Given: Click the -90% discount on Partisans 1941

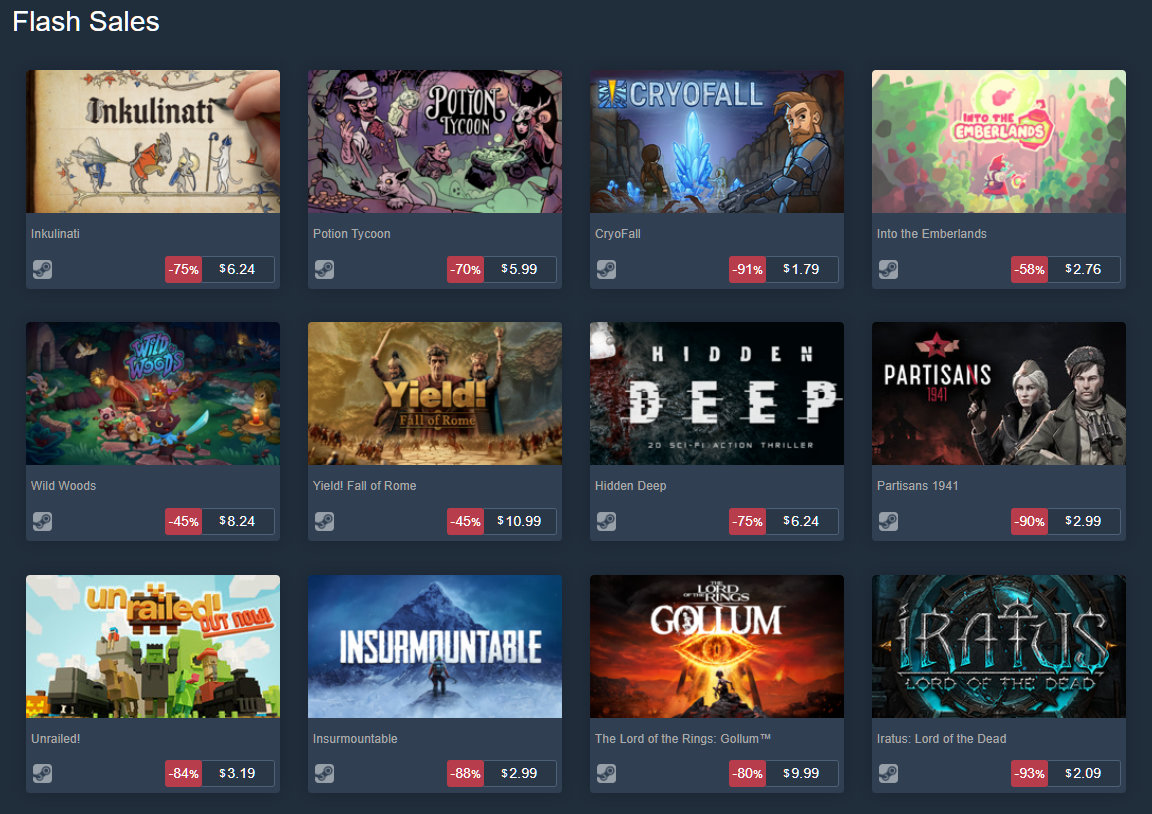Looking at the screenshot, I should pos(1030,522).
